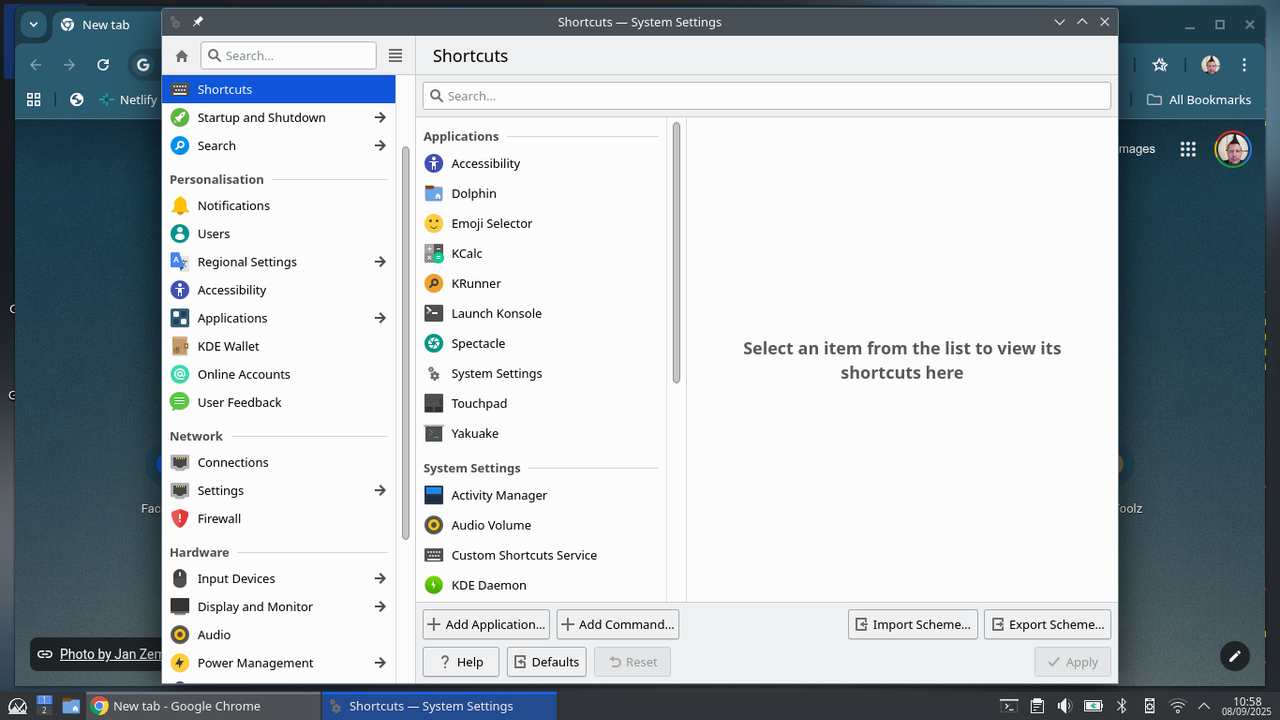The height and width of the screenshot is (720, 1280).
Task: Click the Bluetooth icon in the system tray
Action: pos(1121,705)
